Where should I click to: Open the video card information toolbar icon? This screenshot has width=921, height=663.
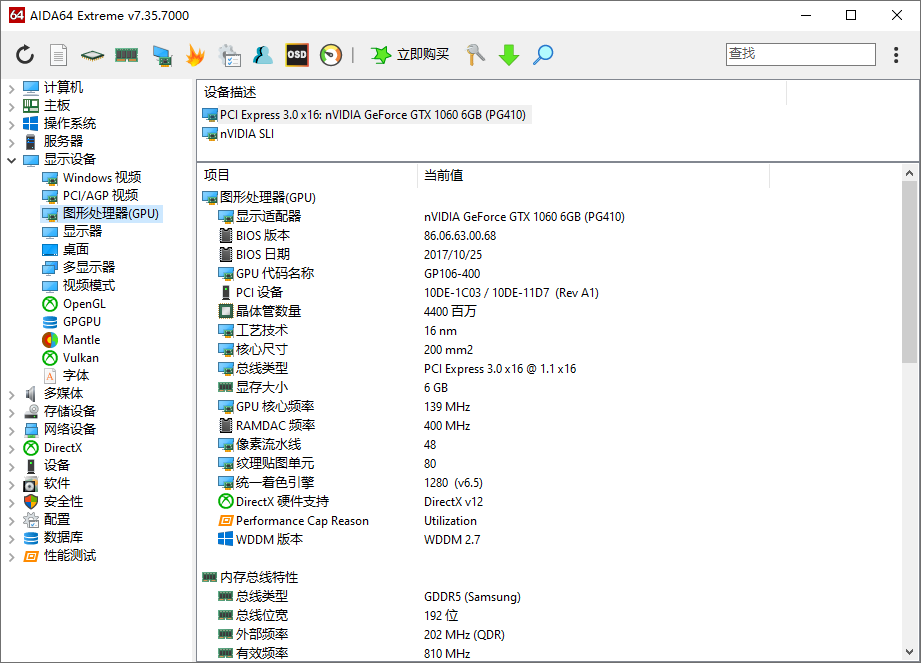pyautogui.click(x=162, y=55)
